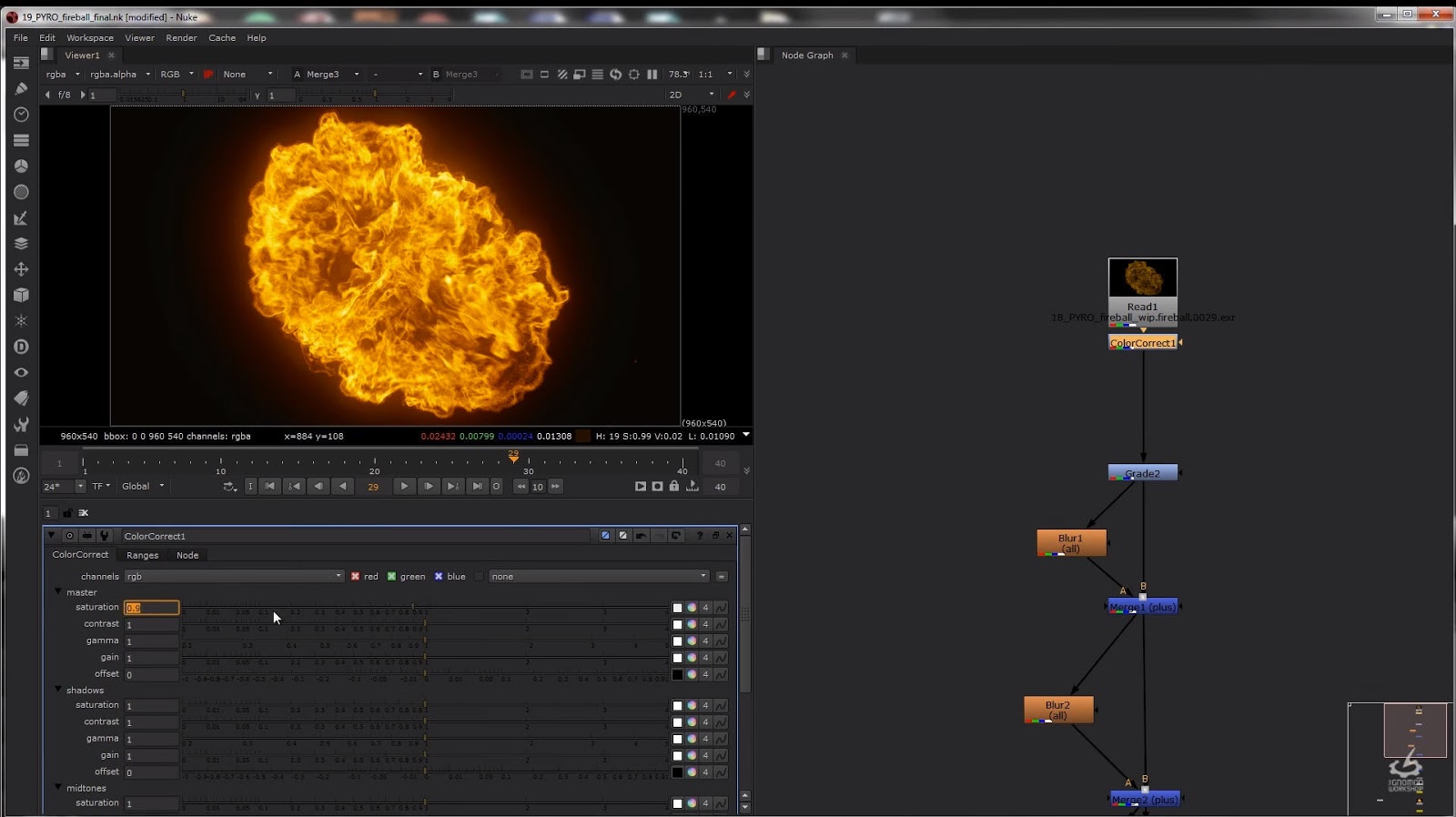Pause viewer updating with the pause icon
This screenshot has width=1456, height=817.
(652, 75)
